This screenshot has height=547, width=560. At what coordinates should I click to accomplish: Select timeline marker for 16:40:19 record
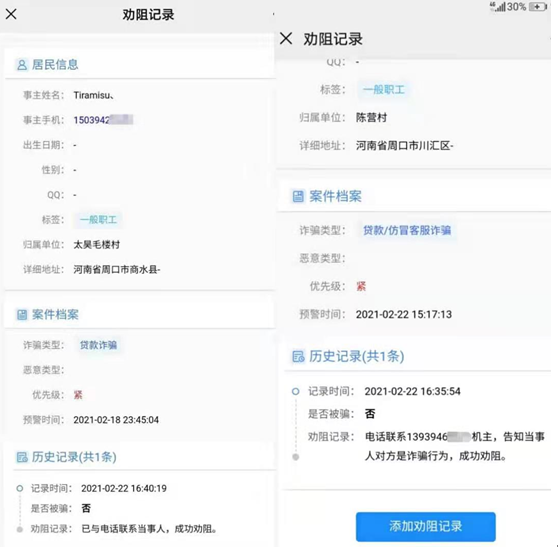(20, 488)
